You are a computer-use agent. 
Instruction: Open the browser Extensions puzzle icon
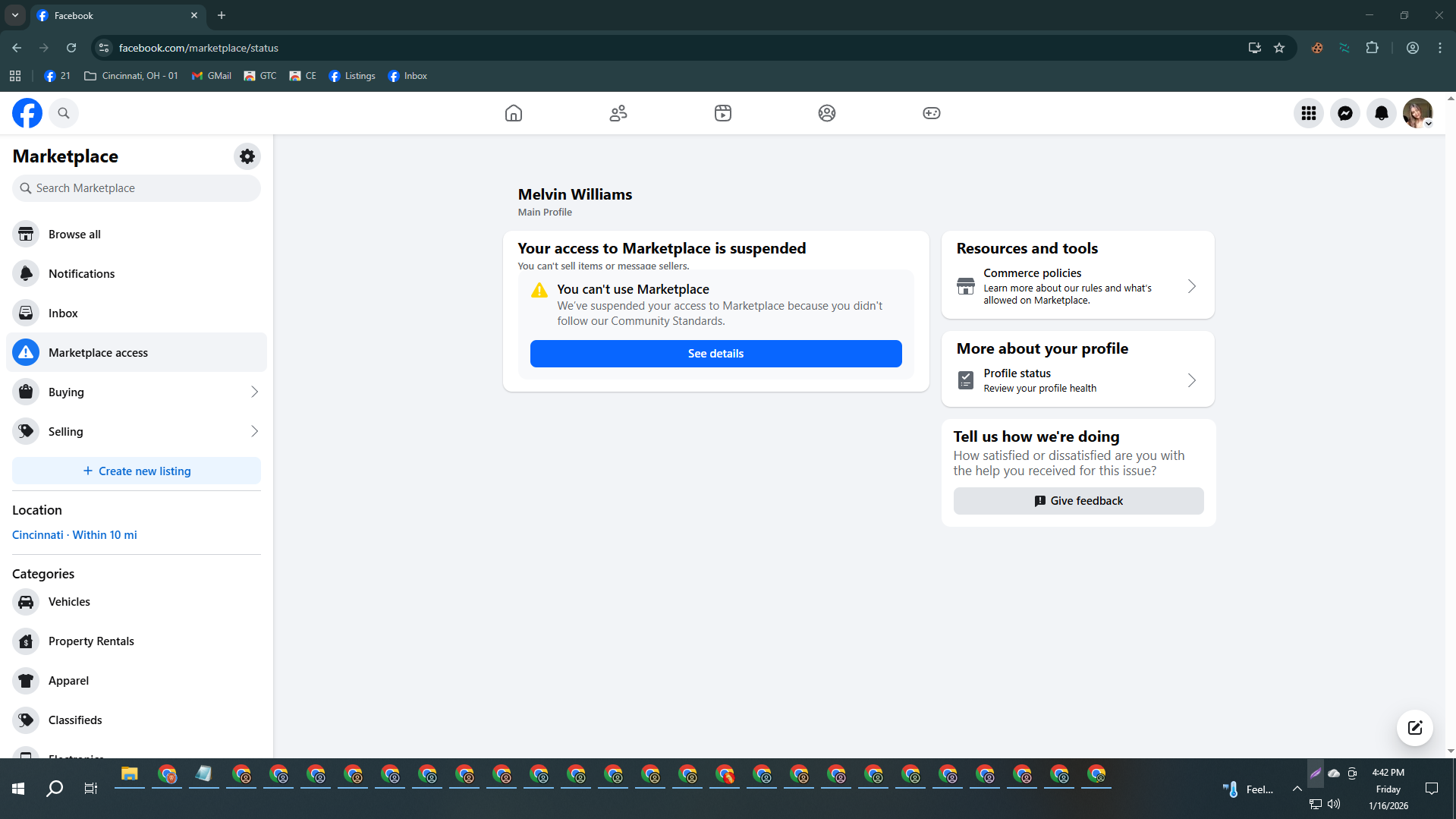[1372, 48]
